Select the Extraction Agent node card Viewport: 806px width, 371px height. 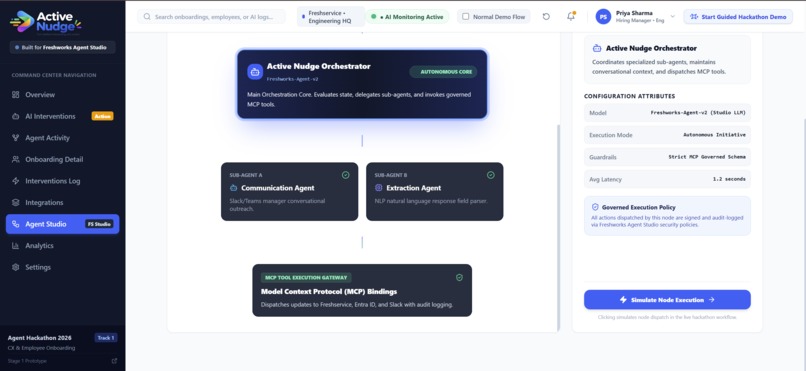[x=434, y=192]
